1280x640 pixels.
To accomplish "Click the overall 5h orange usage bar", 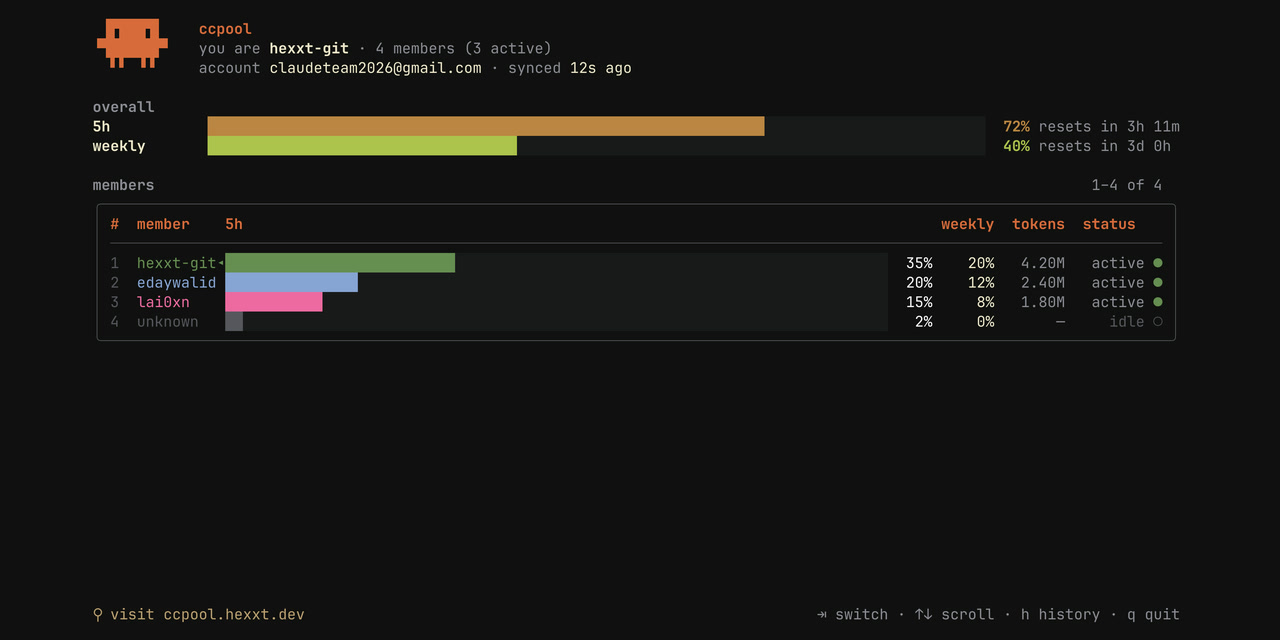I will [486, 126].
